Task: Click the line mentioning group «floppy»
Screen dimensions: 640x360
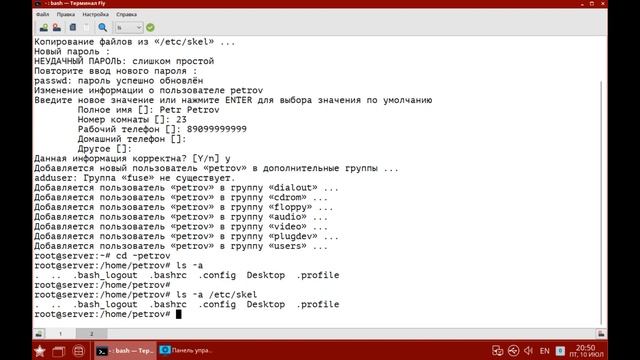Action: tap(184, 207)
